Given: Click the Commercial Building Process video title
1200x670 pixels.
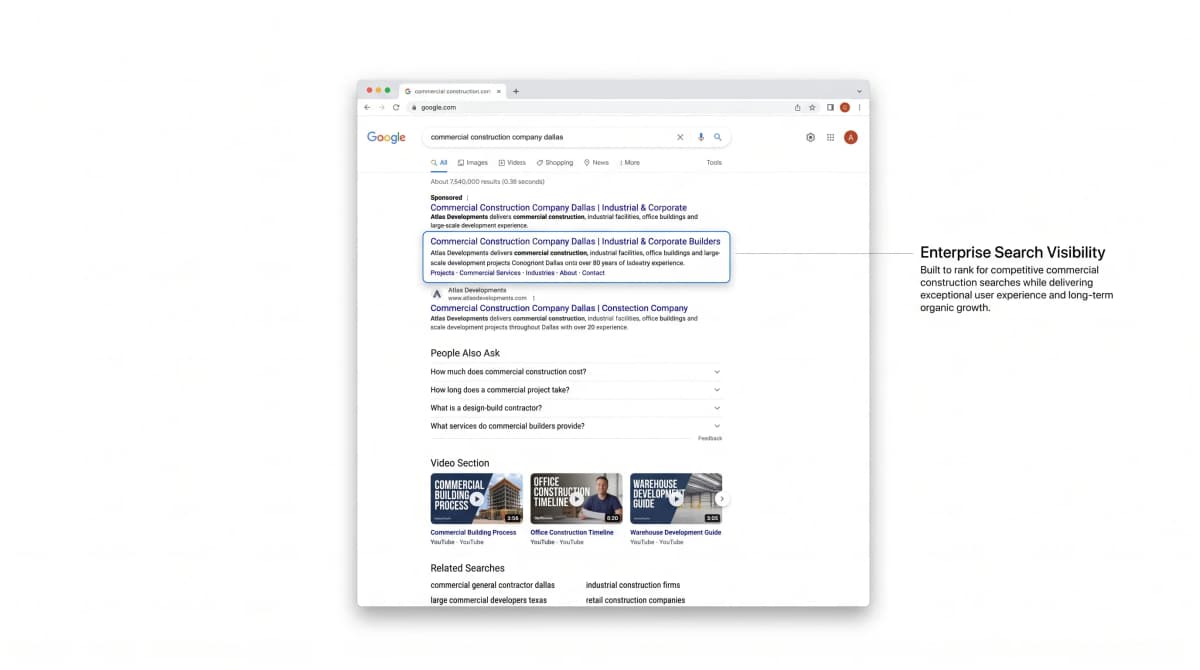Looking at the screenshot, I should 474,532.
